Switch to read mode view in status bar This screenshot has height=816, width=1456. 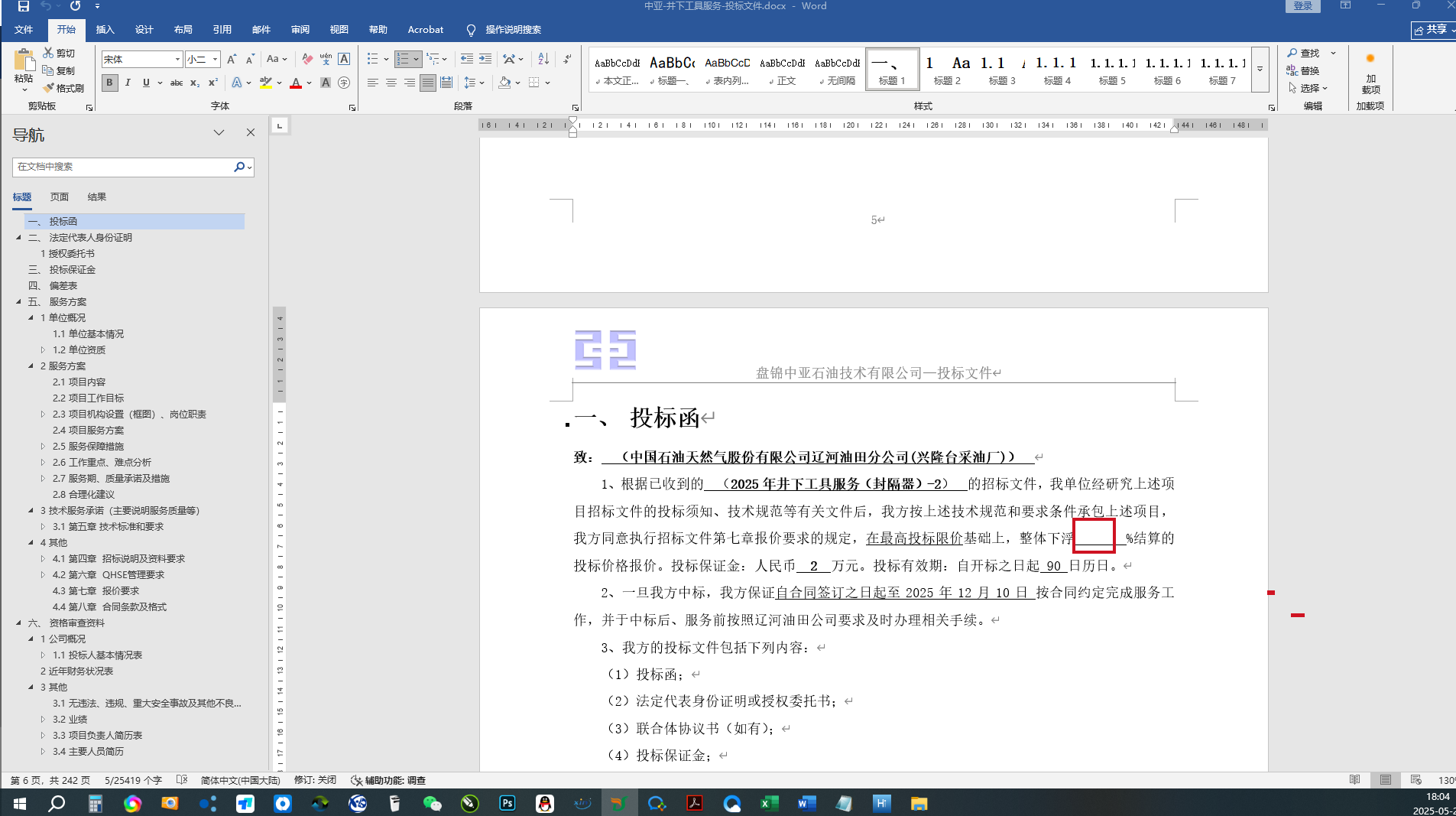click(x=1354, y=780)
